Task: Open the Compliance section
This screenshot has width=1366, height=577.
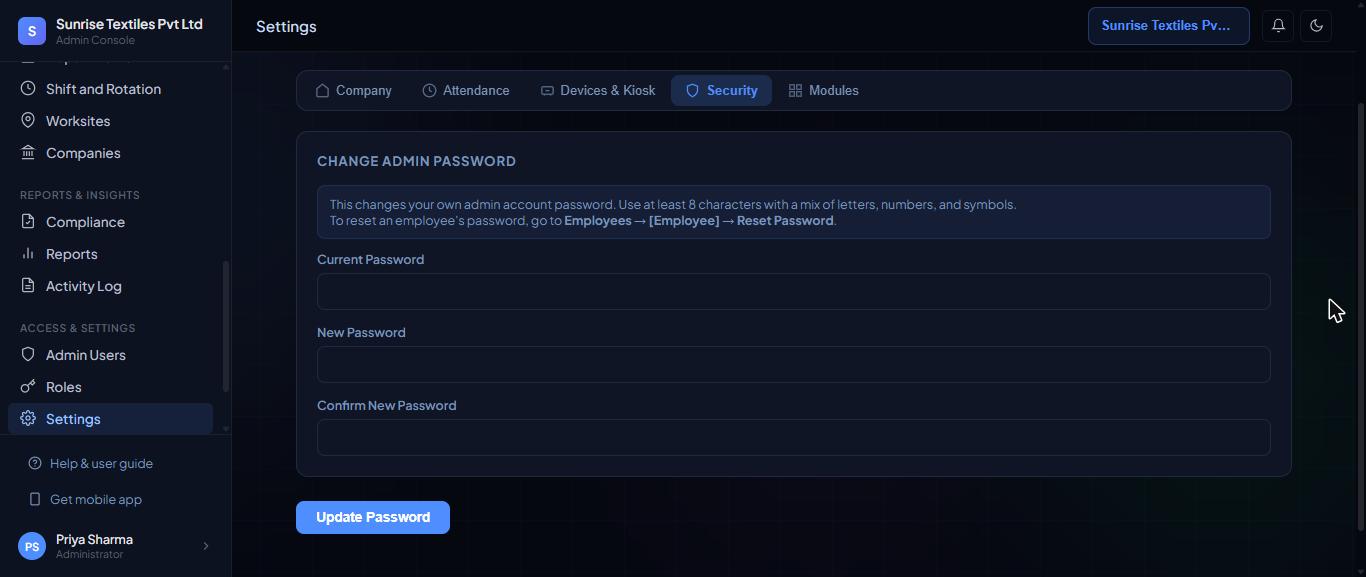Action: point(110,222)
